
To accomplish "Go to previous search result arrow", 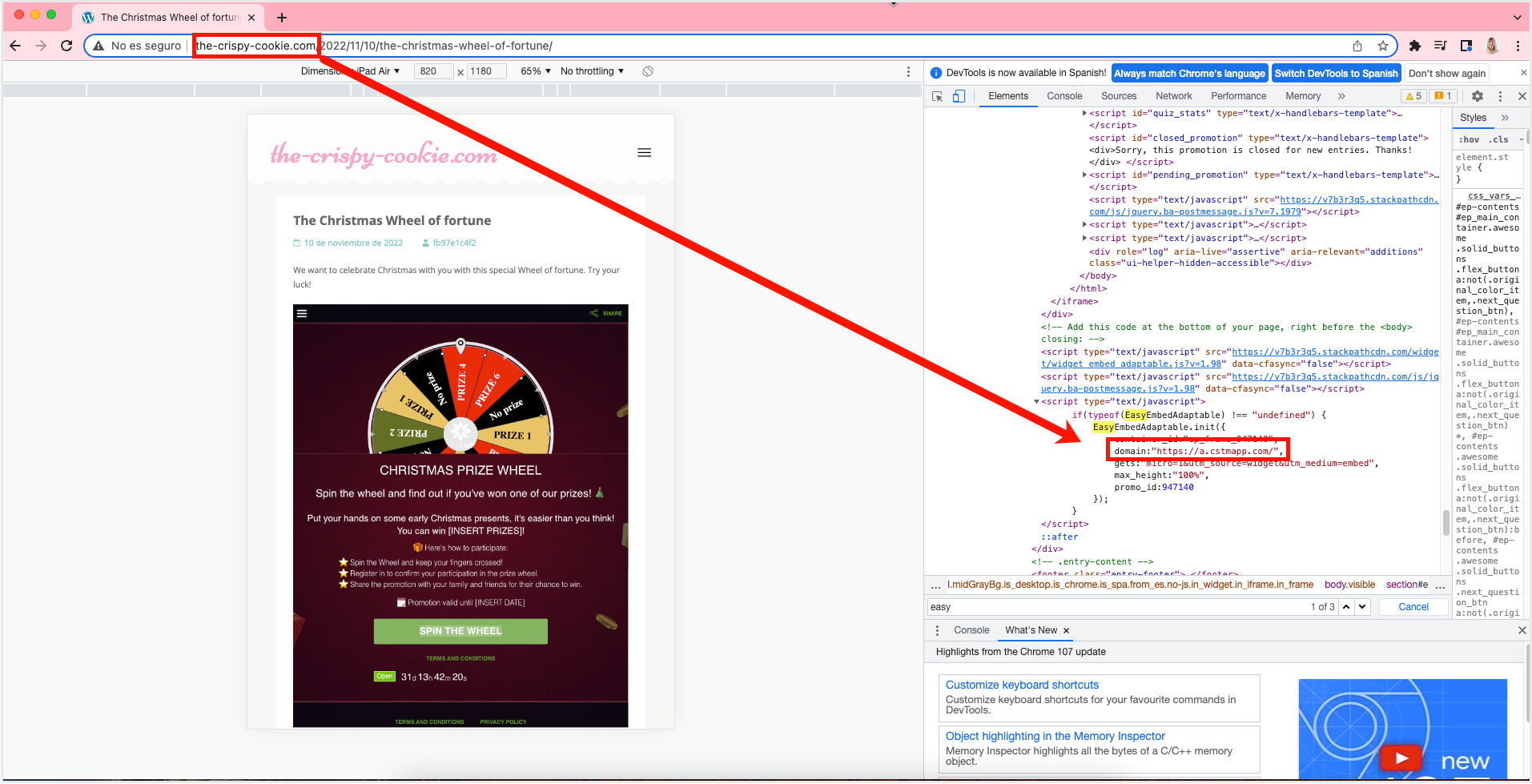I will pyautogui.click(x=1346, y=607).
